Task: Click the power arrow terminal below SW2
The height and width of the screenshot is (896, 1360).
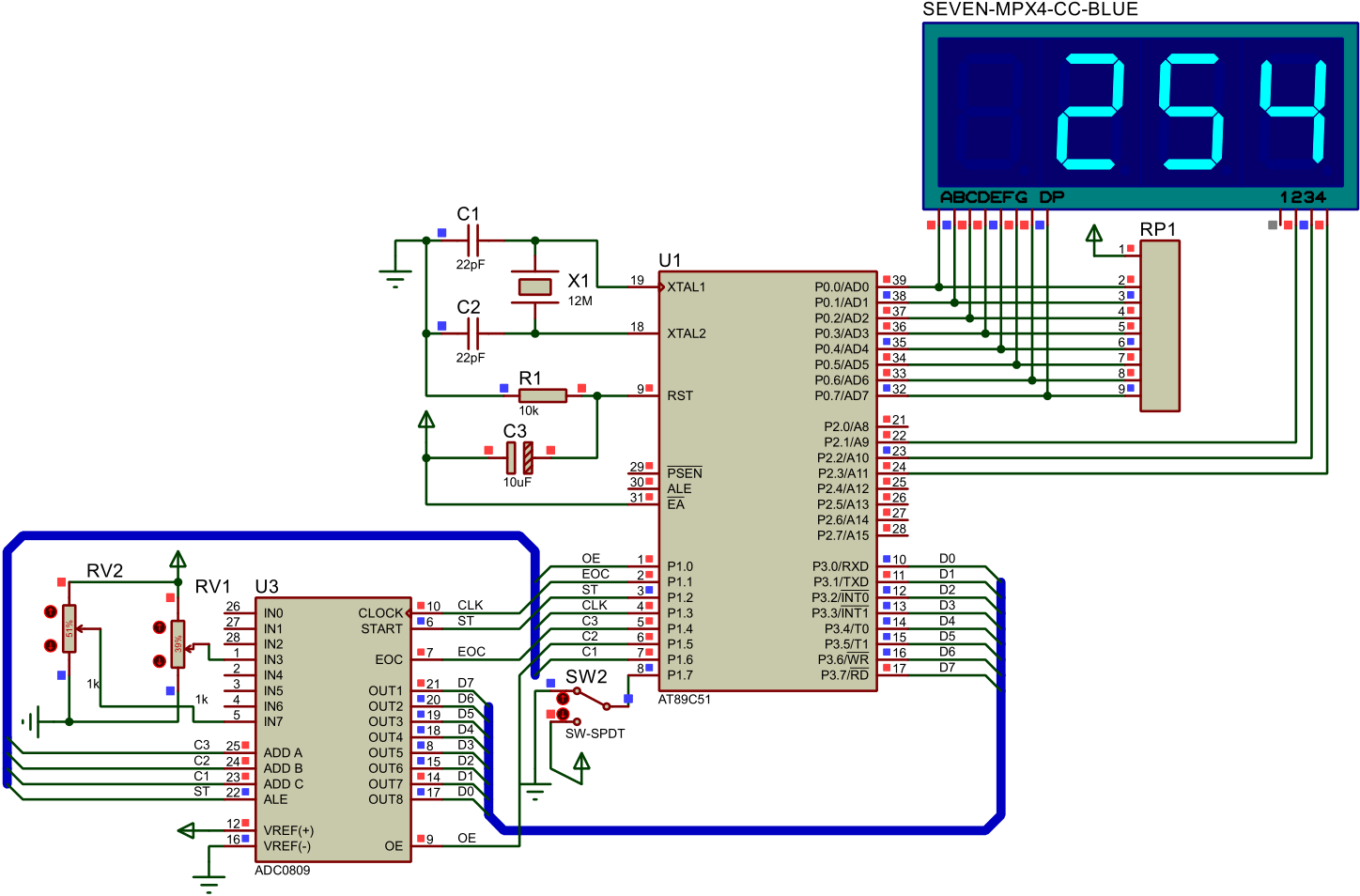Action: tap(581, 762)
